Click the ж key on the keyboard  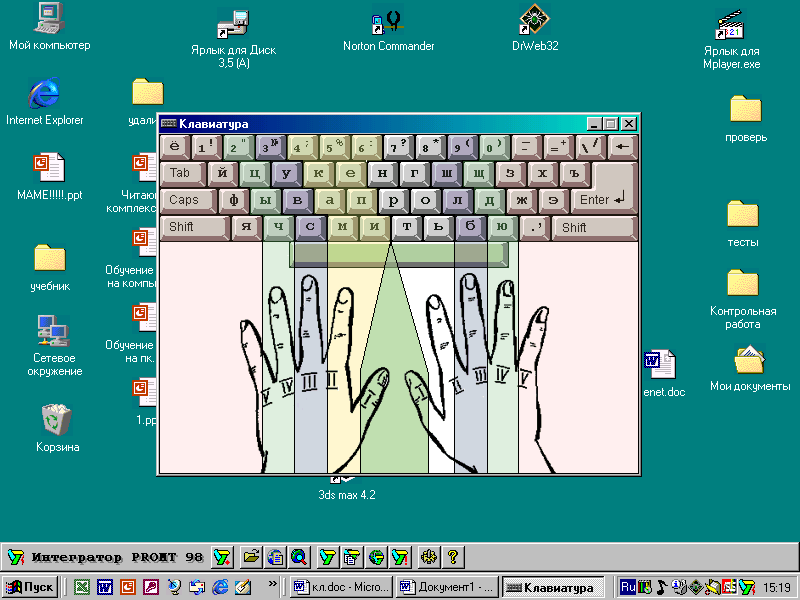(521, 201)
